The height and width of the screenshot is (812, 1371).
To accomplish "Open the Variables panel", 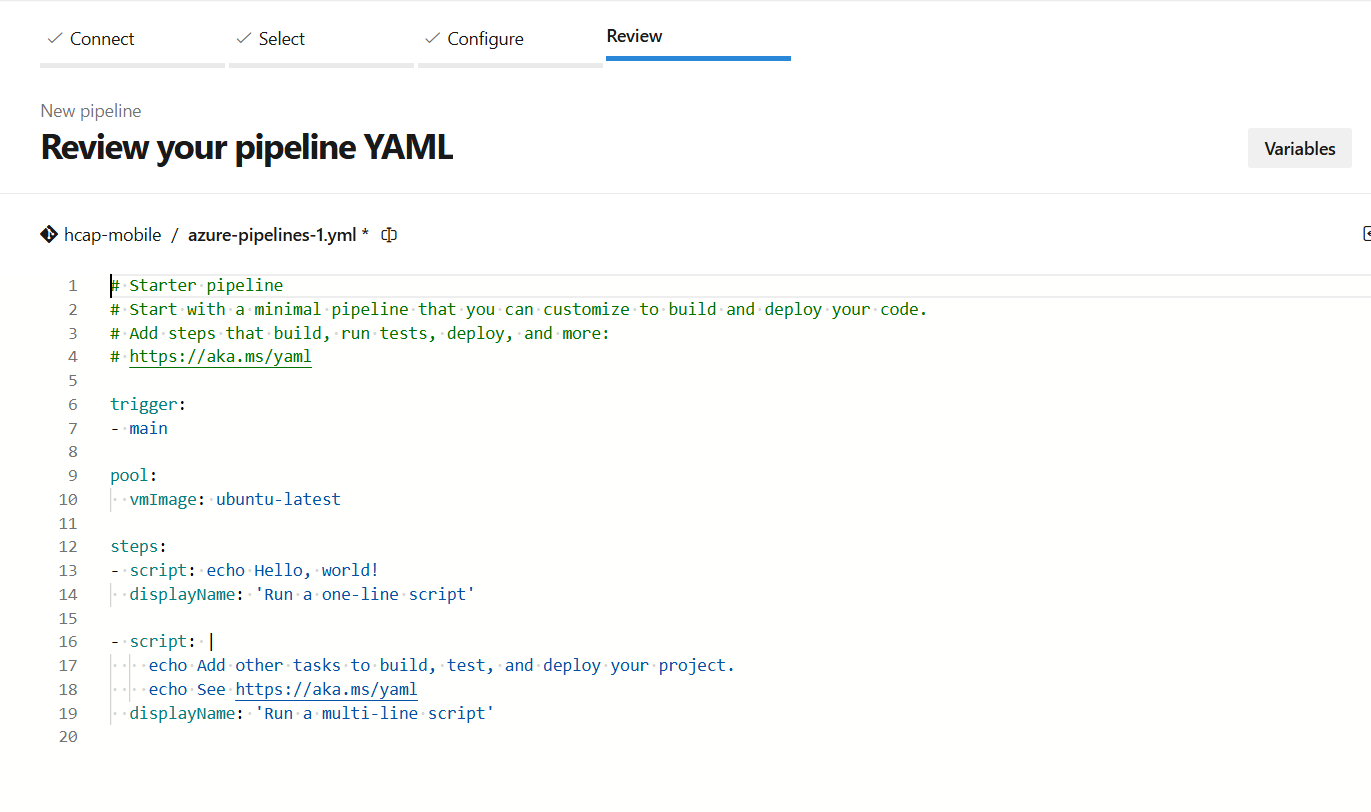I will coord(1299,149).
